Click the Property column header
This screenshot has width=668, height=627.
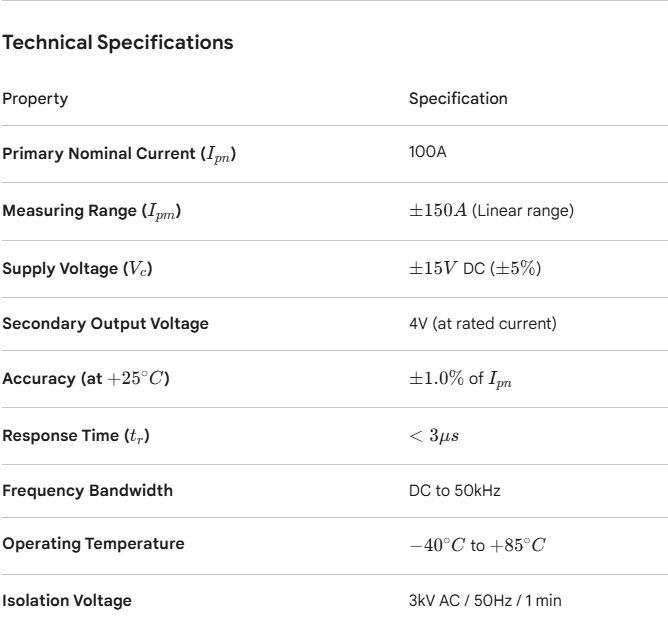point(35,99)
